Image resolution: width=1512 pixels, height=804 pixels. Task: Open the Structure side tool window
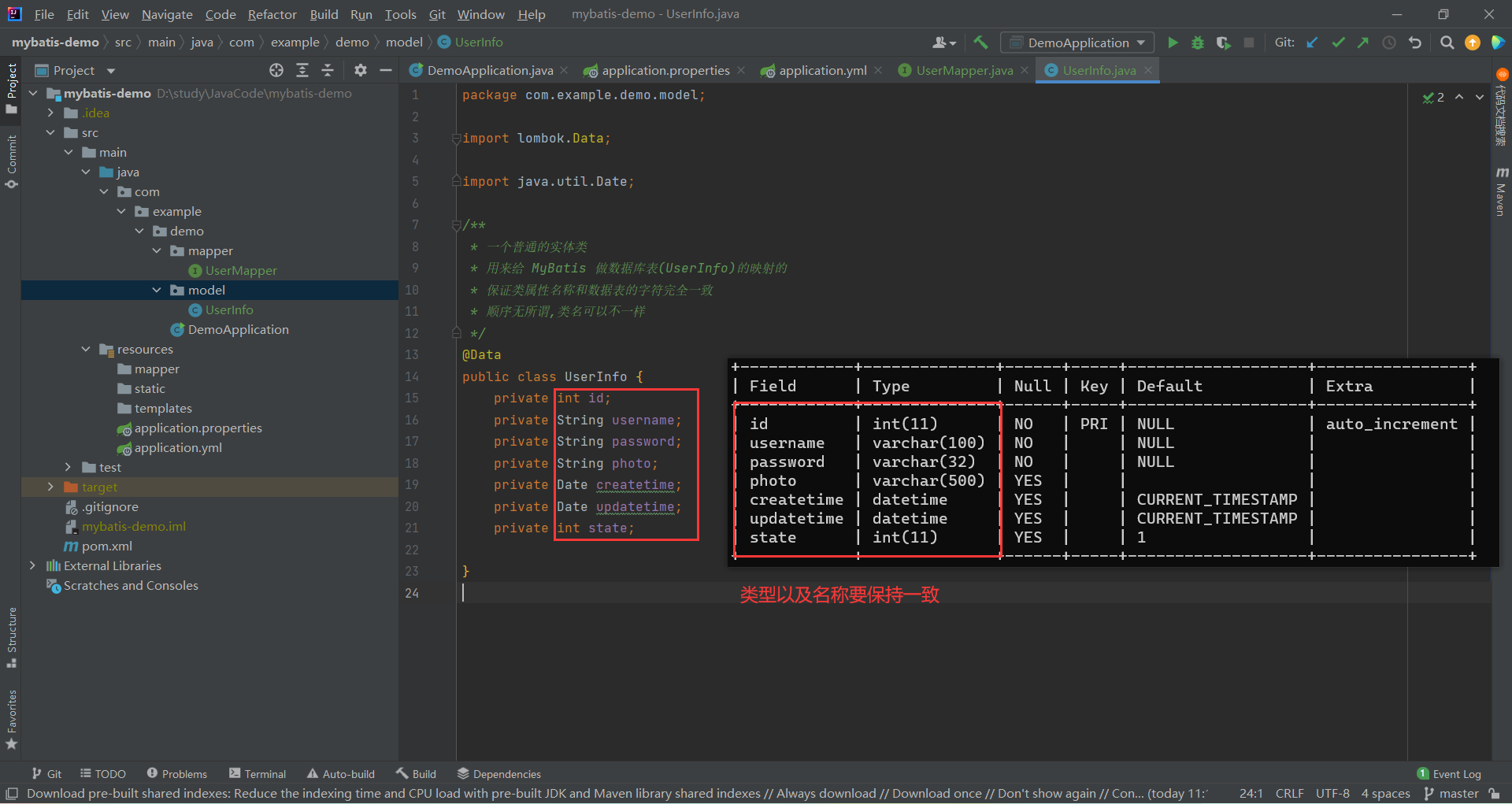[11, 638]
